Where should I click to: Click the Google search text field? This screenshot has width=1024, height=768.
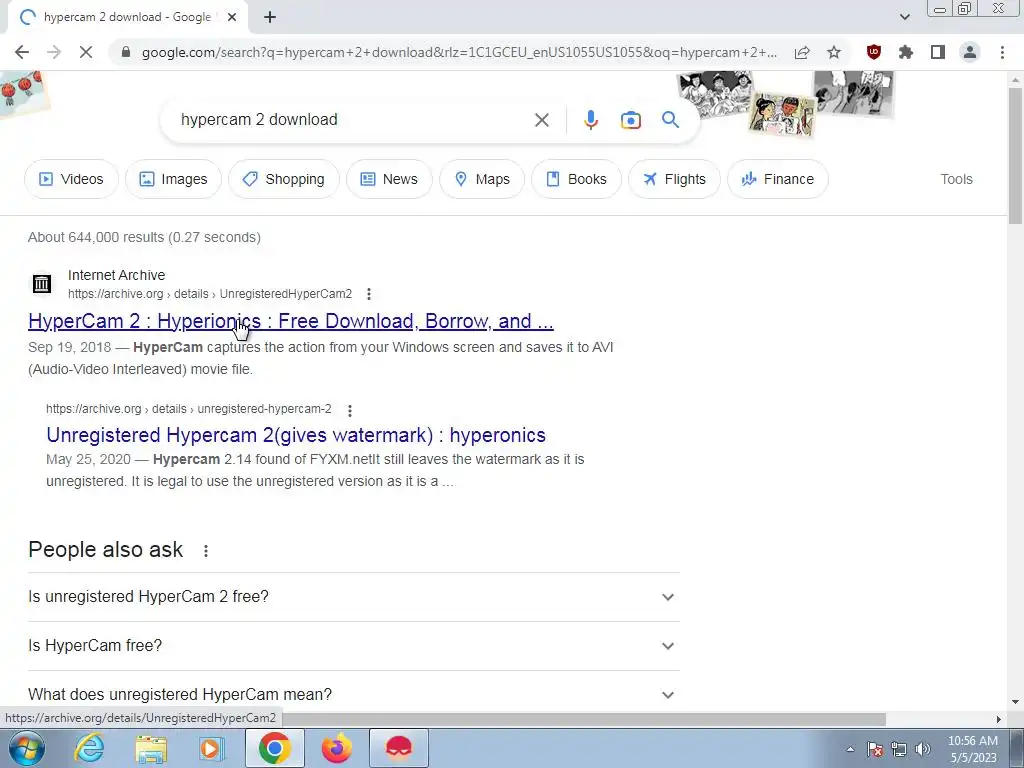[x=353, y=120]
